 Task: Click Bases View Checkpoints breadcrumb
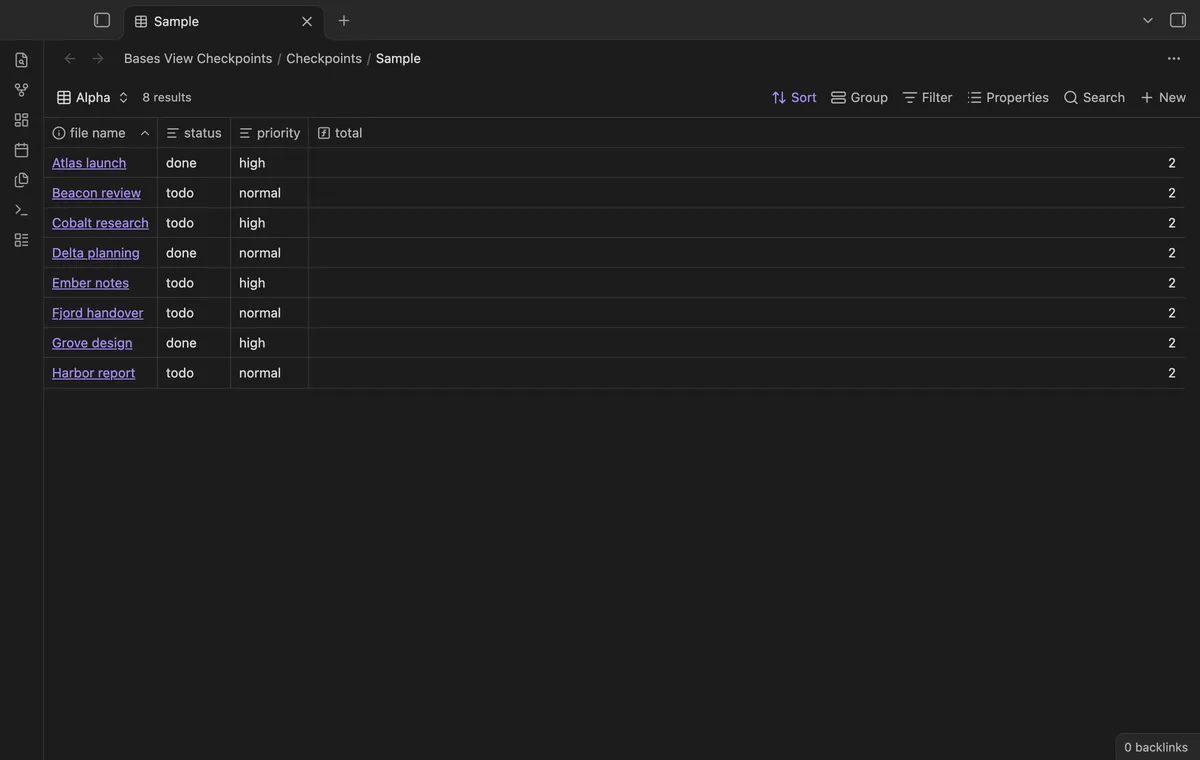[198, 58]
